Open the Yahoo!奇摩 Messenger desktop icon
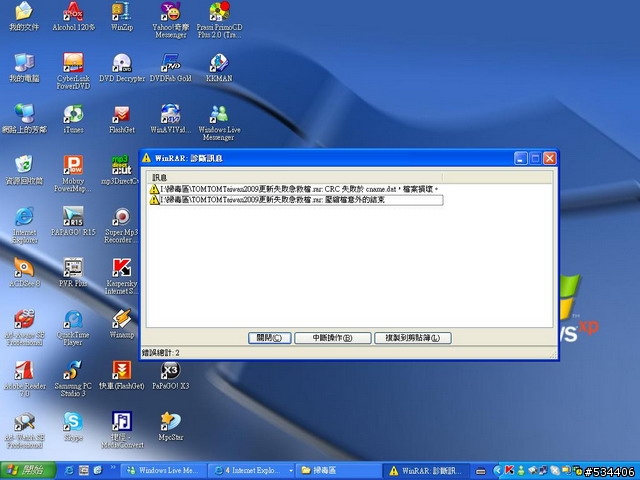Image resolution: width=640 pixels, height=480 pixels. point(171,20)
